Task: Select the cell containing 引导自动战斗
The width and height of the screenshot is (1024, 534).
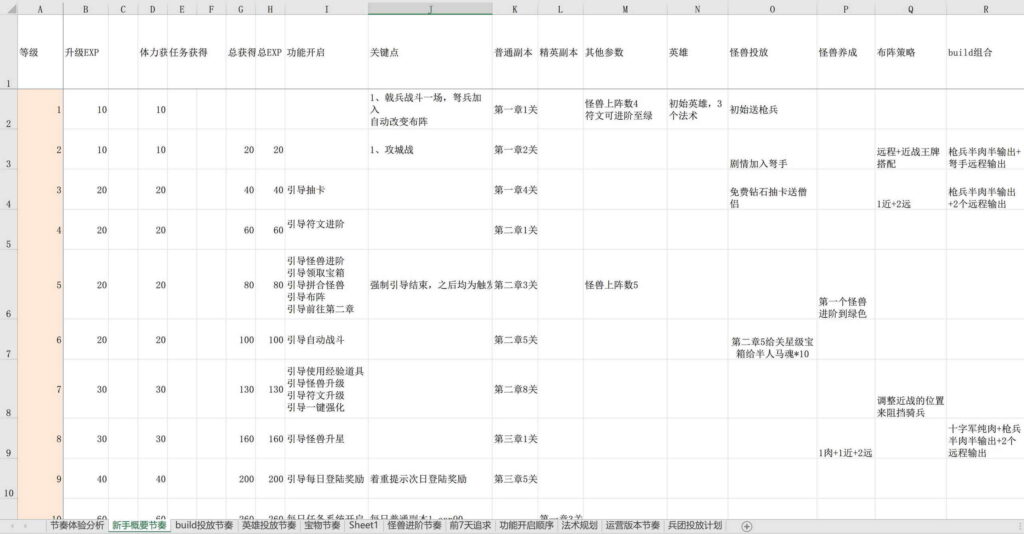Action: (x=326, y=340)
